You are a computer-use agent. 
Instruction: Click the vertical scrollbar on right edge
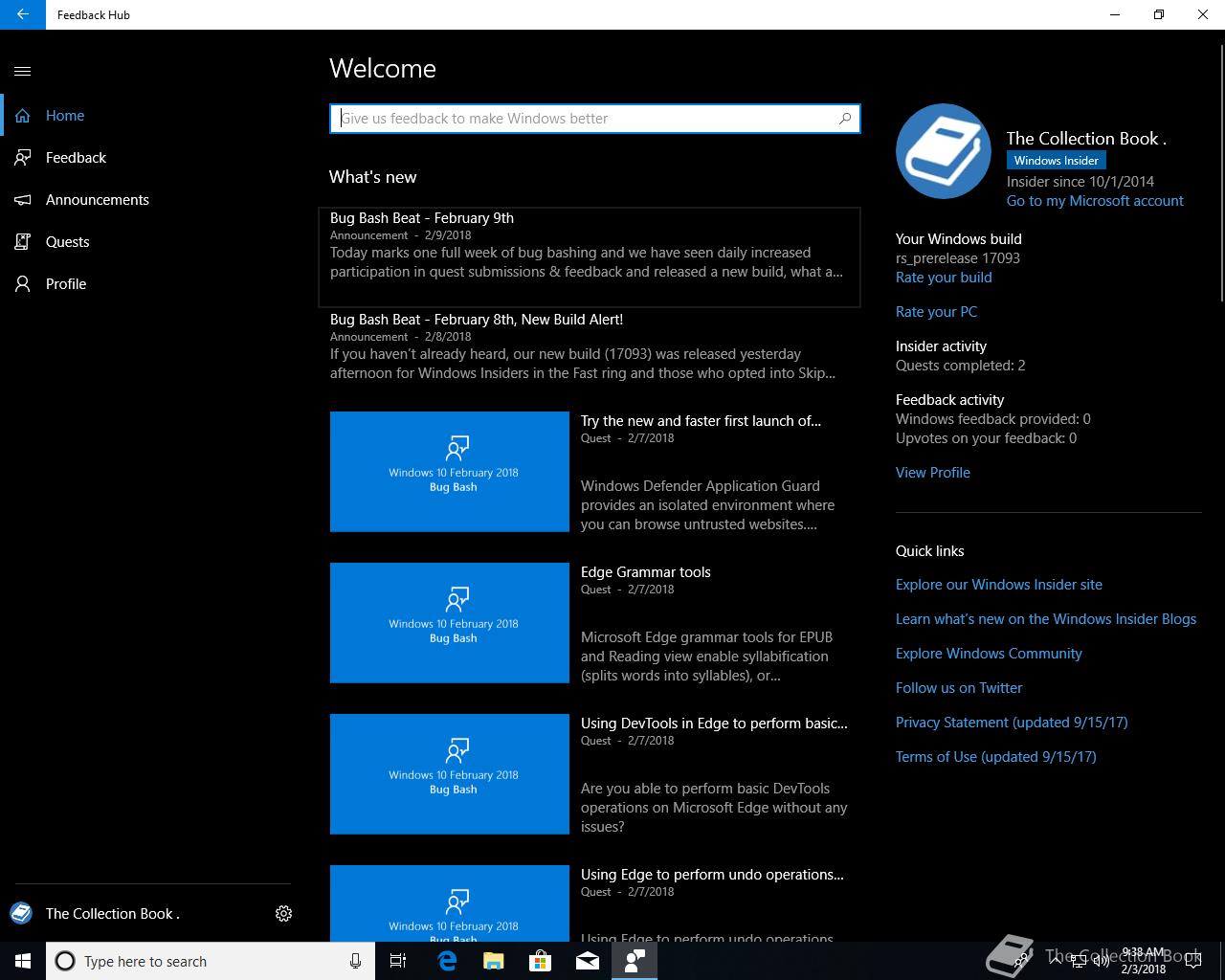coord(1220,172)
